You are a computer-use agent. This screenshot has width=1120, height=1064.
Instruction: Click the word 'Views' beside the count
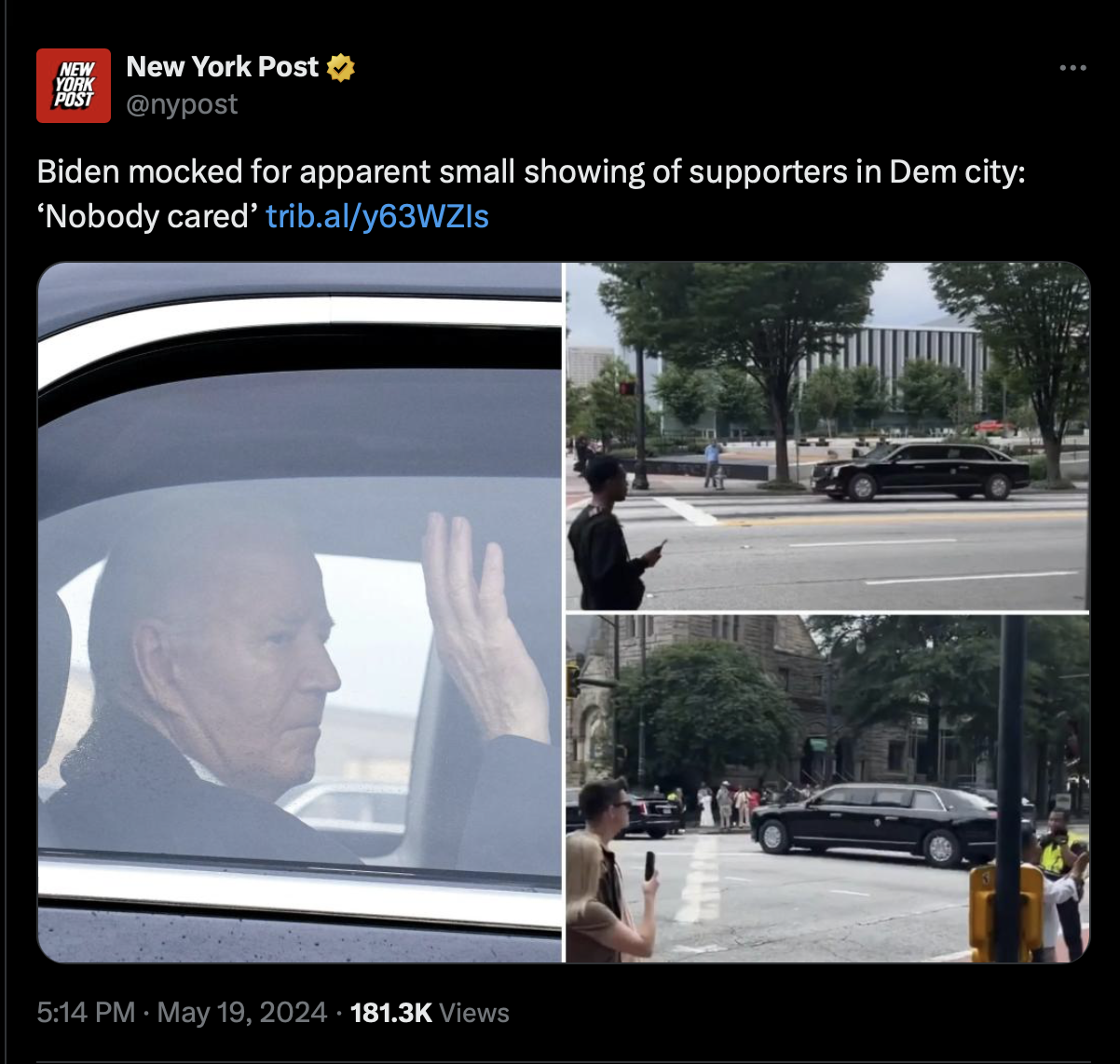tap(473, 1013)
